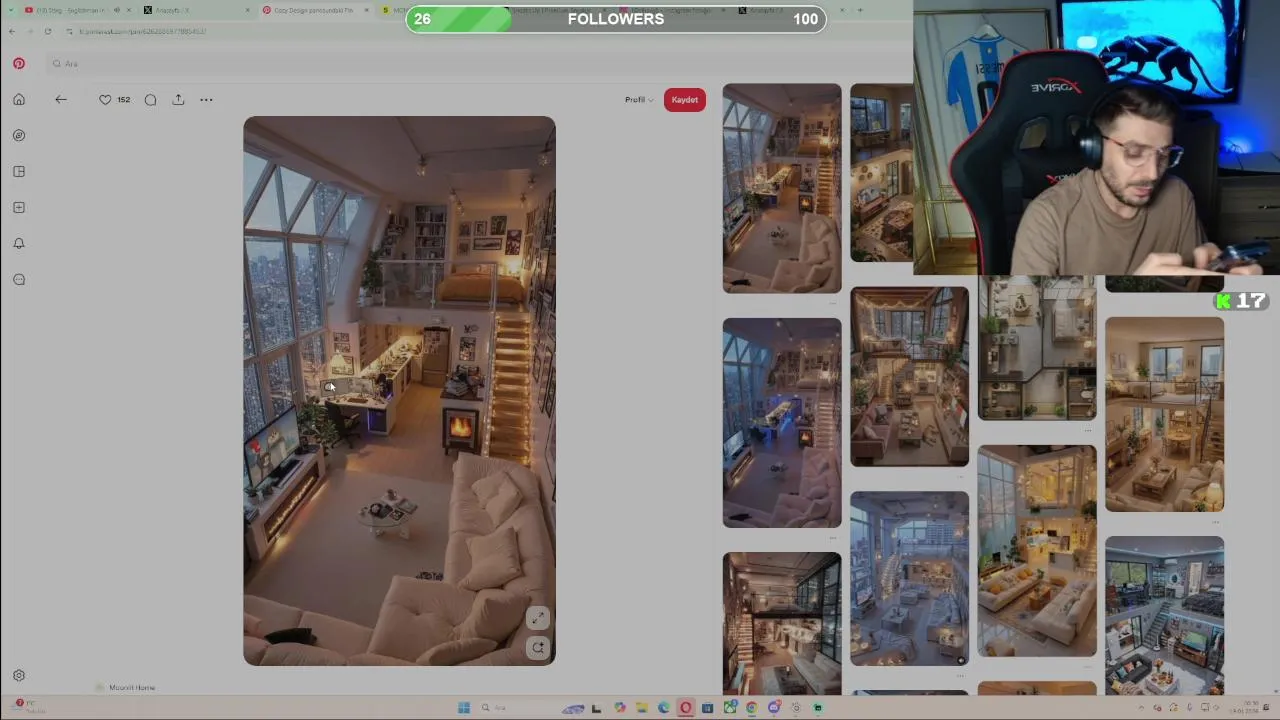Open the messages chat icon in sidebar
Image resolution: width=1280 pixels, height=720 pixels.
[19, 279]
